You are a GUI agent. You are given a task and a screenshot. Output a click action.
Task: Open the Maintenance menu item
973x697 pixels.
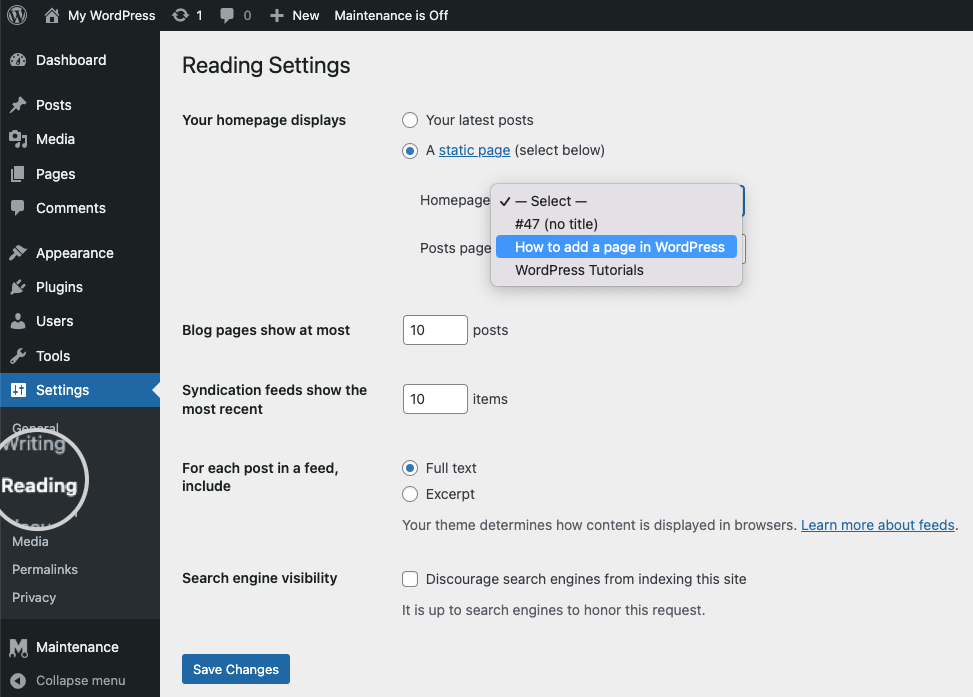[x=80, y=647]
